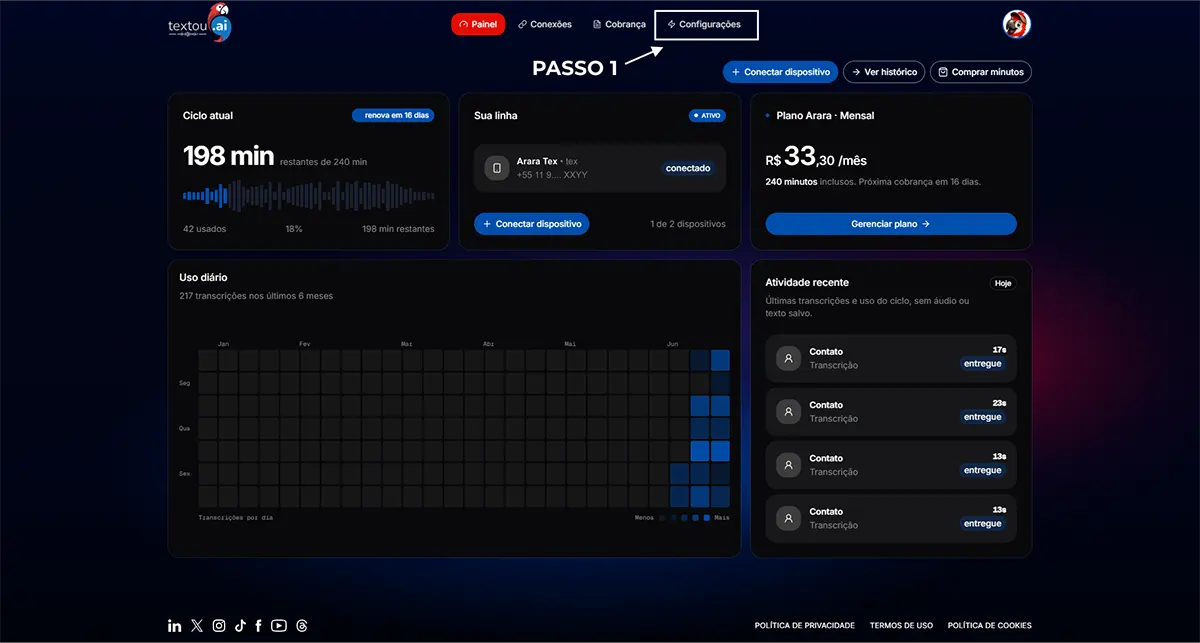Click the '42 usados' label
1200x643 pixels.
pos(204,229)
